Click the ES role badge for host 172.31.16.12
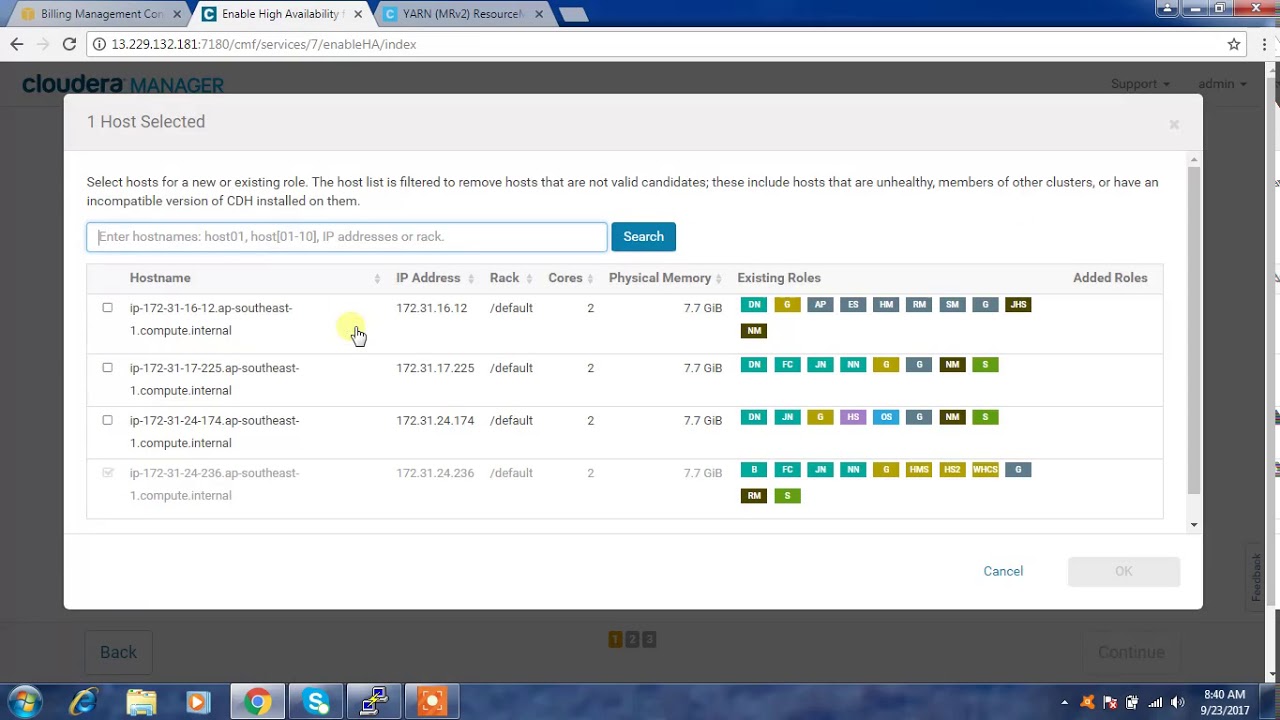 click(x=853, y=305)
